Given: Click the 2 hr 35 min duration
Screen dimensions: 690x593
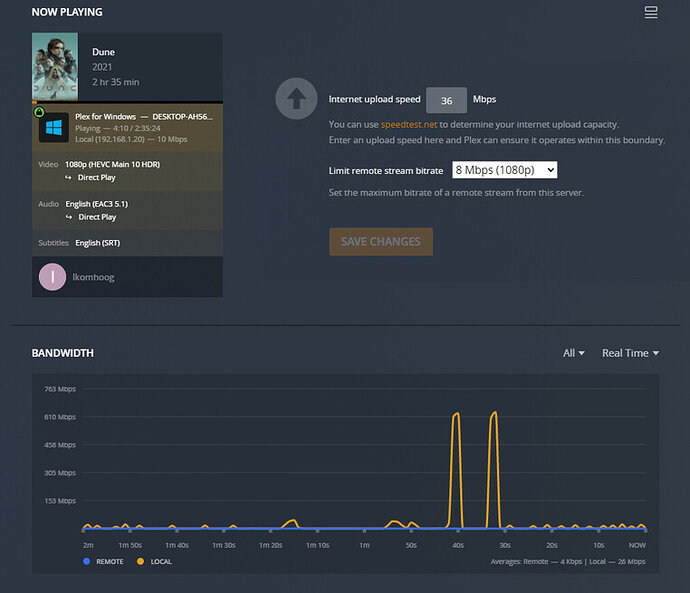Looking at the screenshot, I should [115, 82].
